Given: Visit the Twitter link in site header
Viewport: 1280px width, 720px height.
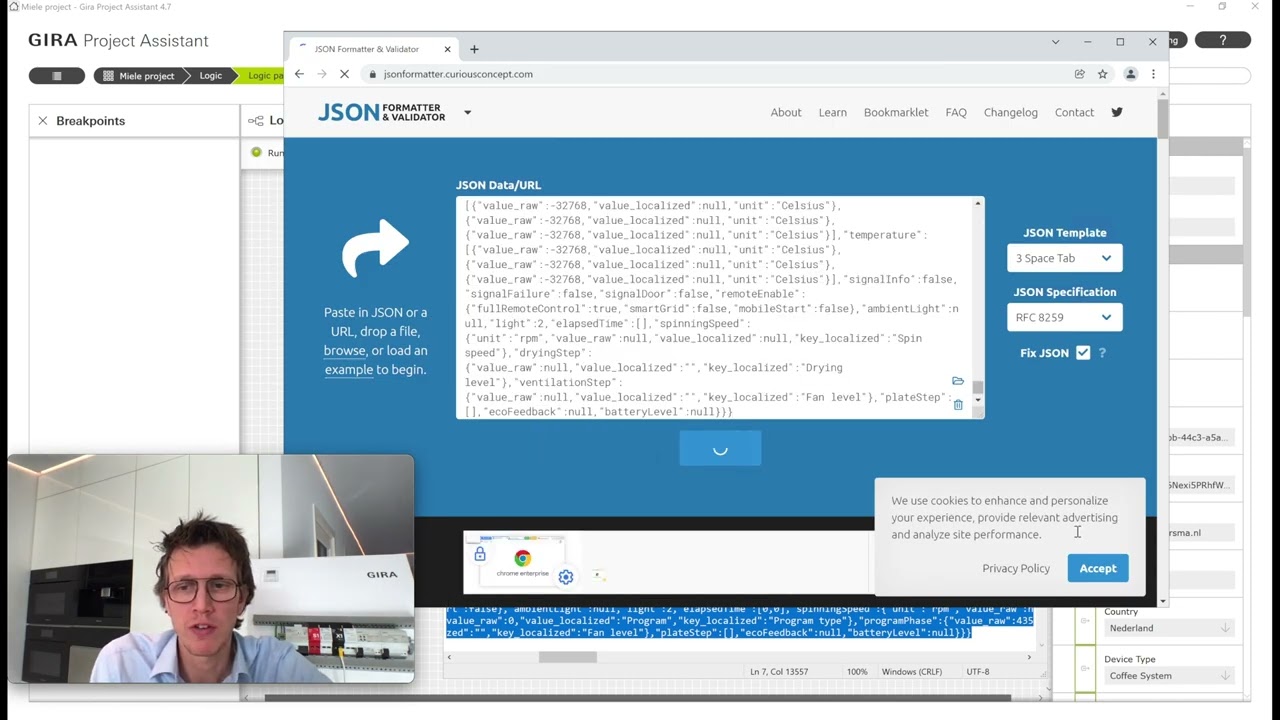Looking at the screenshot, I should point(1117,112).
